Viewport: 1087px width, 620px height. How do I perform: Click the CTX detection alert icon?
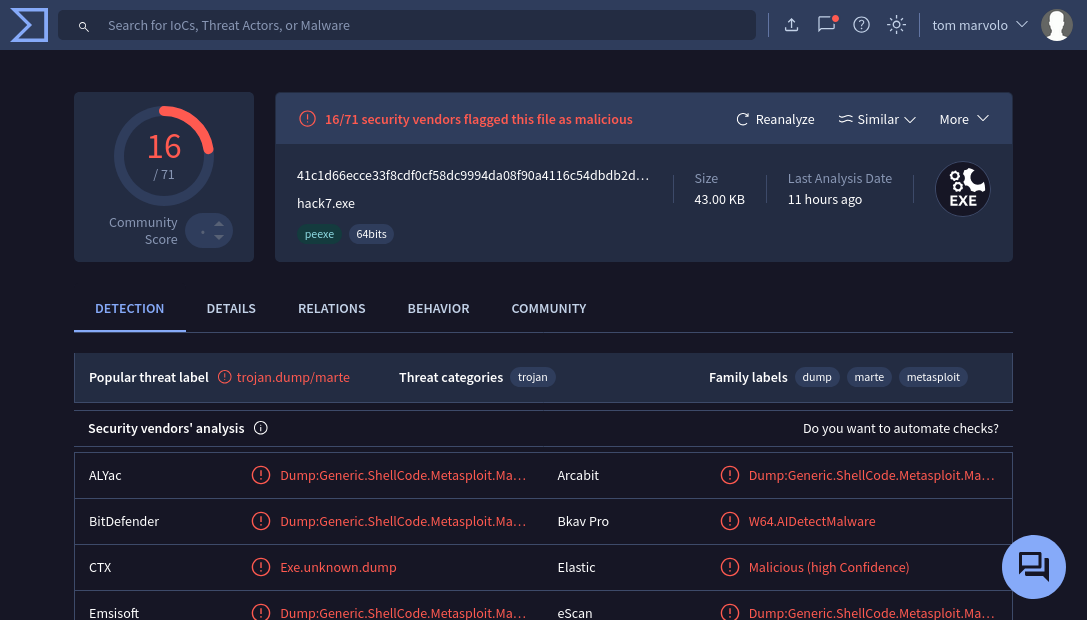tap(261, 567)
